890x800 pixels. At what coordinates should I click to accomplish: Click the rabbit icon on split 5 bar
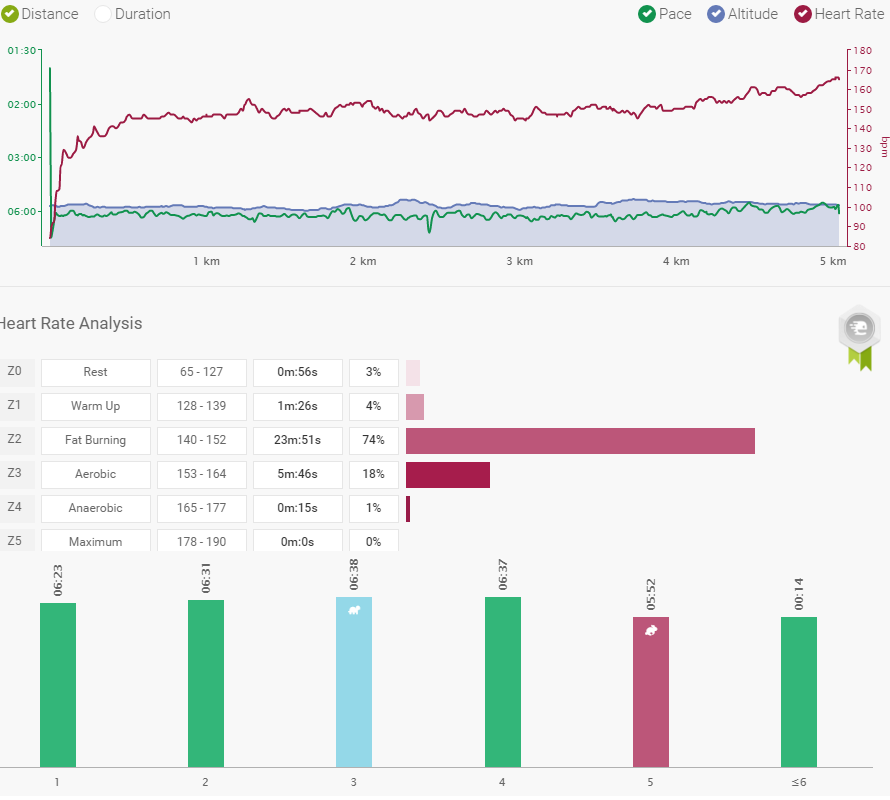pyautogui.click(x=651, y=631)
